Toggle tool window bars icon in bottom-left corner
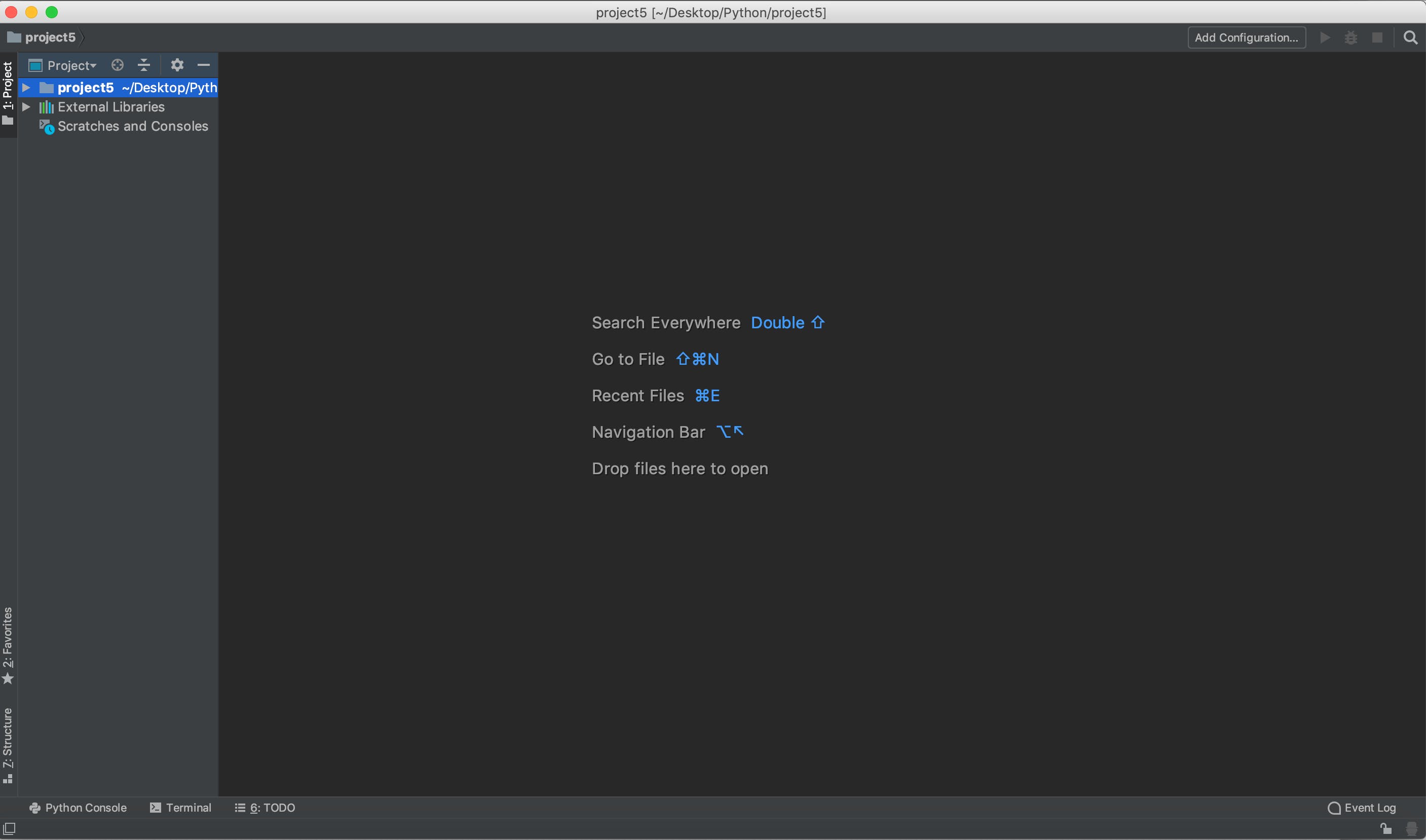The width and height of the screenshot is (1426, 840). coord(9,829)
